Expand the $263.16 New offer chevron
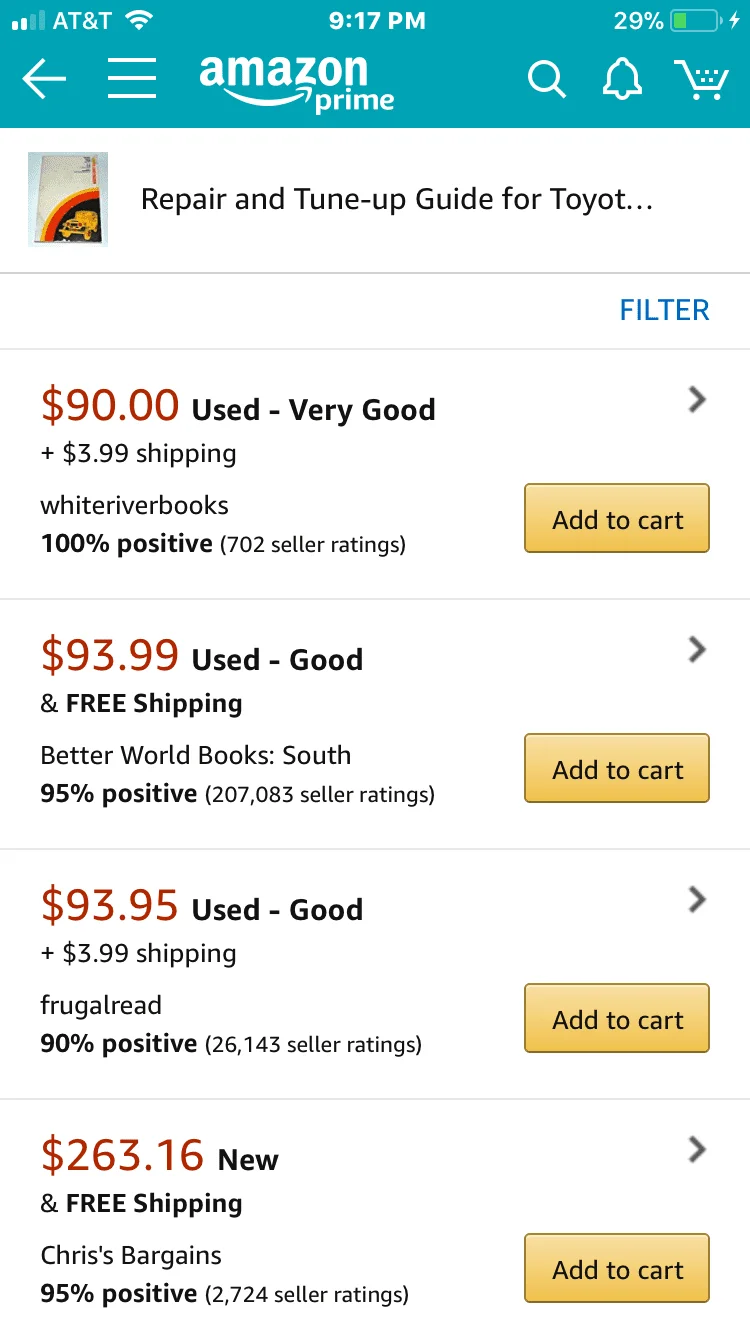 [698, 1150]
